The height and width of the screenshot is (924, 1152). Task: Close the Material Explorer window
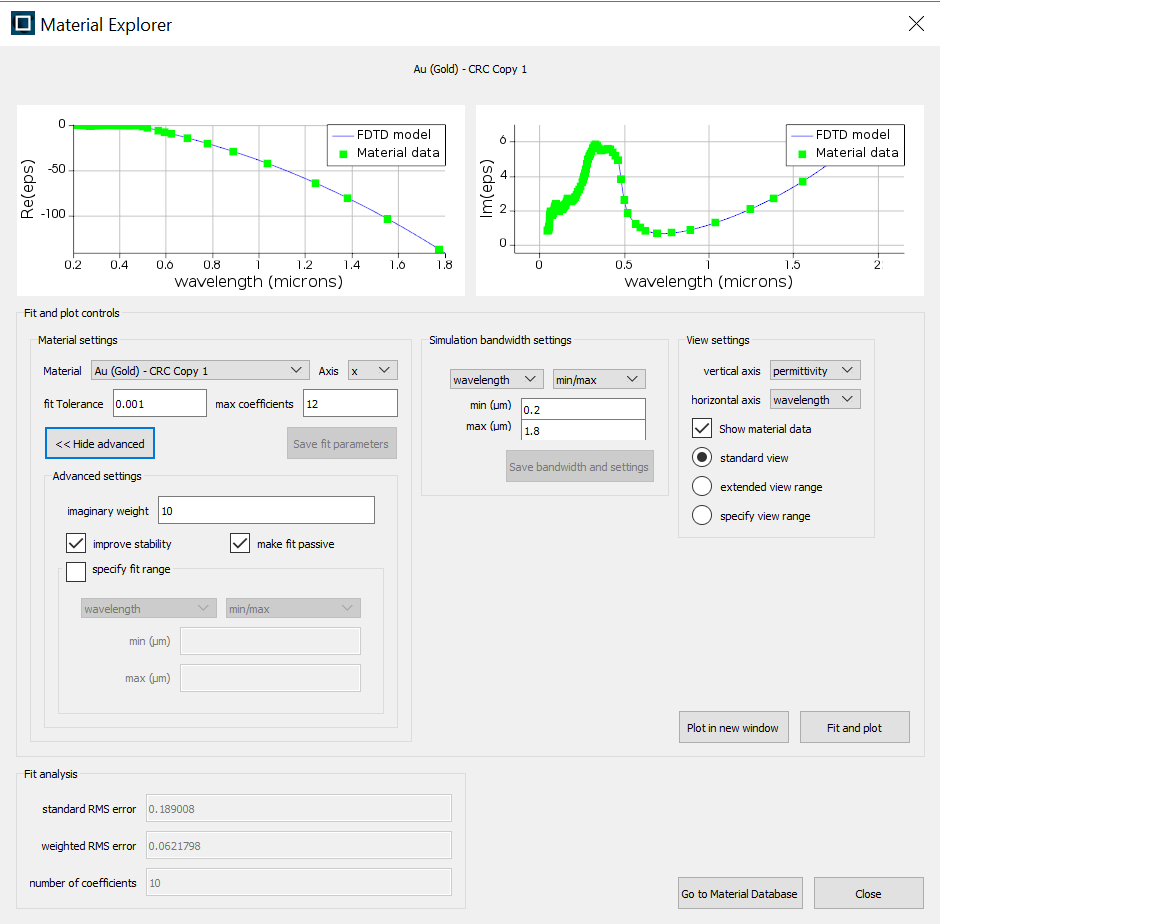[x=915, y=24]
